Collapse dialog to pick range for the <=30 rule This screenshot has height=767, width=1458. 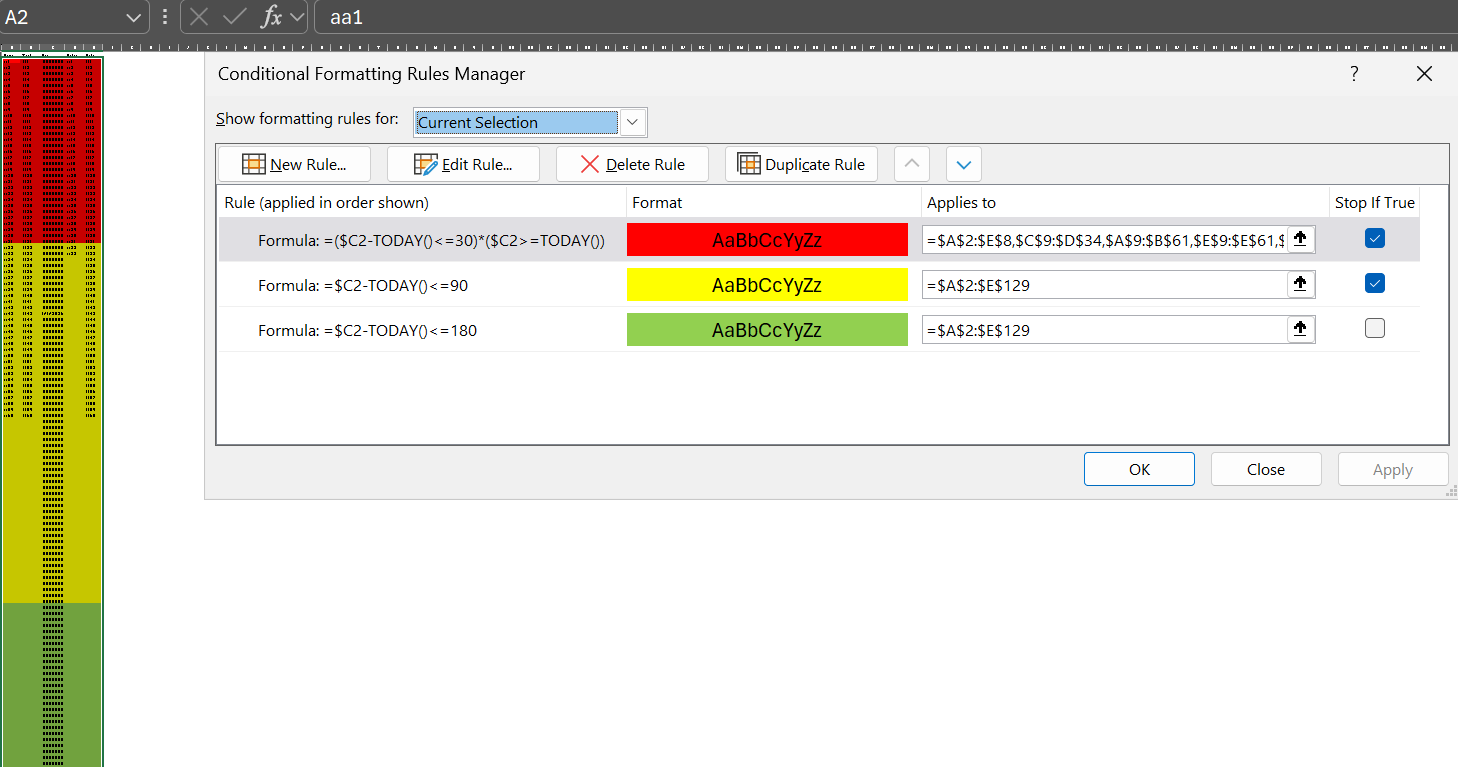tap(1300, 239)
